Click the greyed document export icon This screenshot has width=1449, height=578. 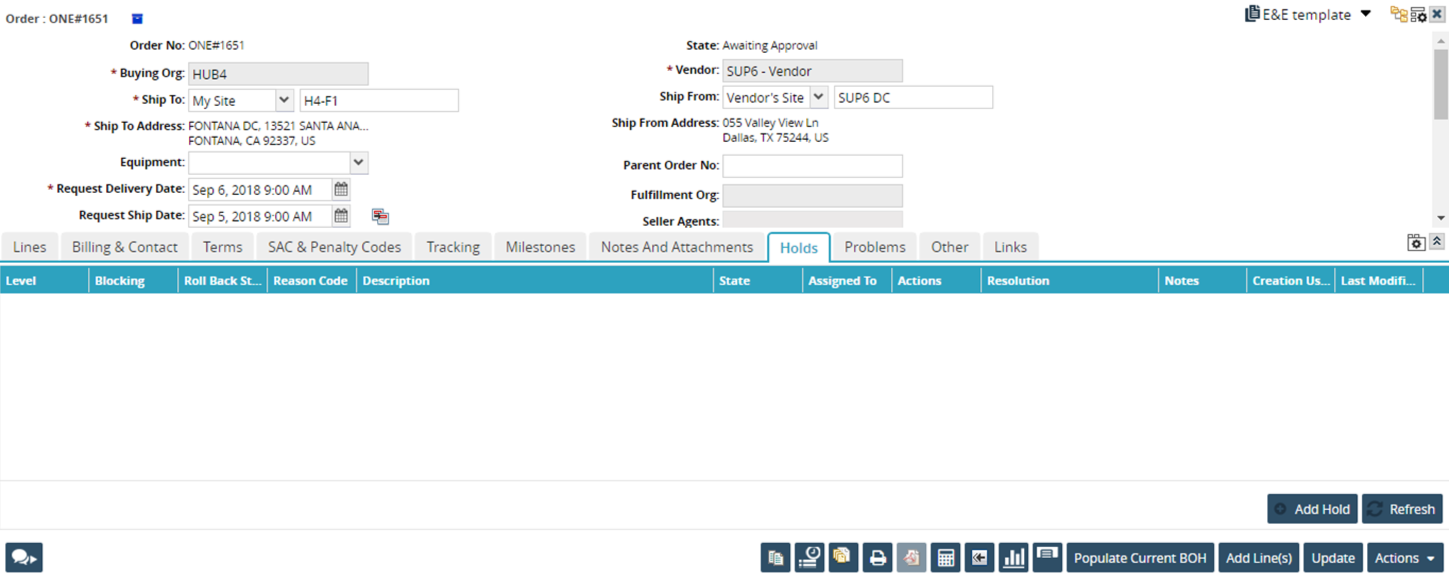[911, 558]
